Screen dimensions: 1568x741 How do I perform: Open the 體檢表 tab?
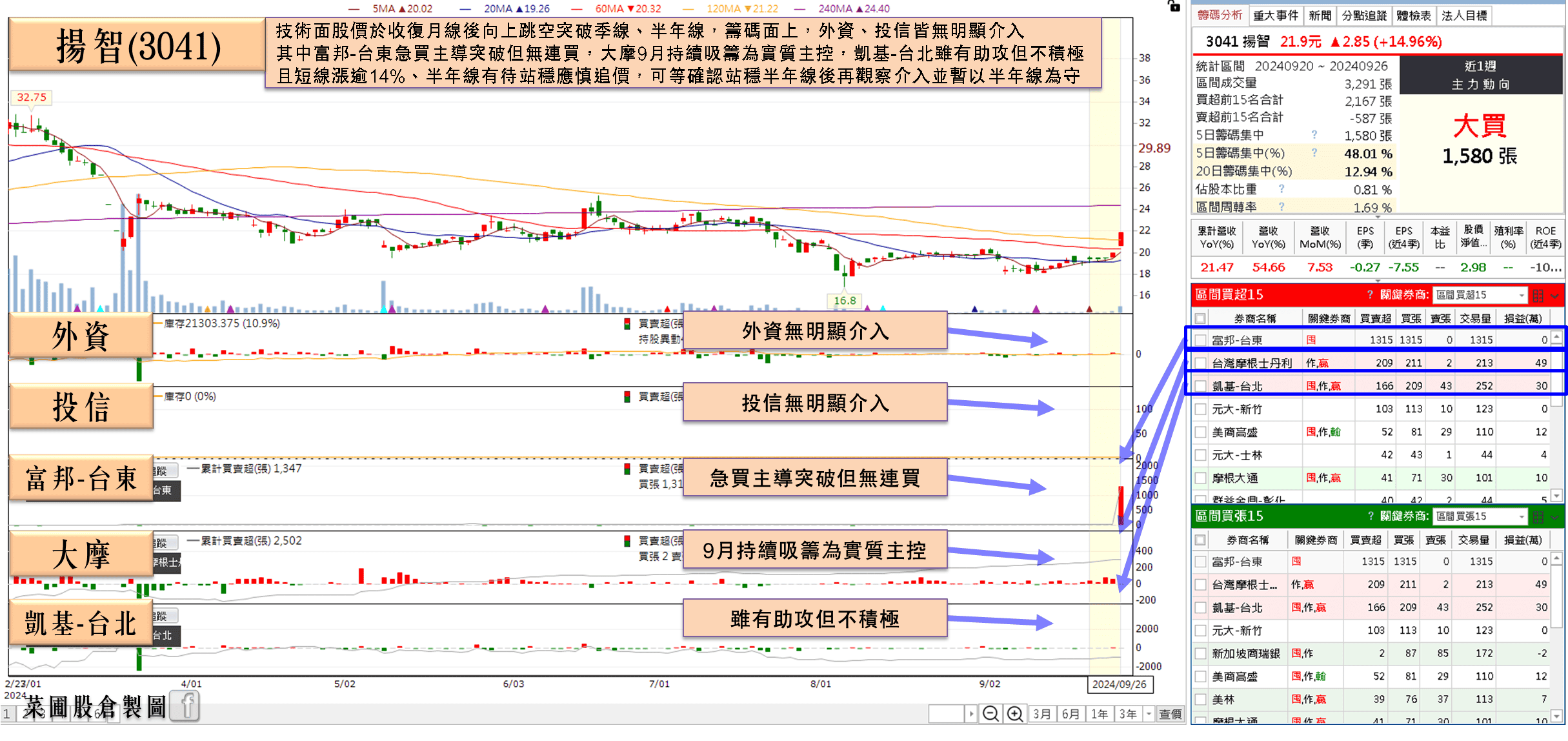(1414, 15)
